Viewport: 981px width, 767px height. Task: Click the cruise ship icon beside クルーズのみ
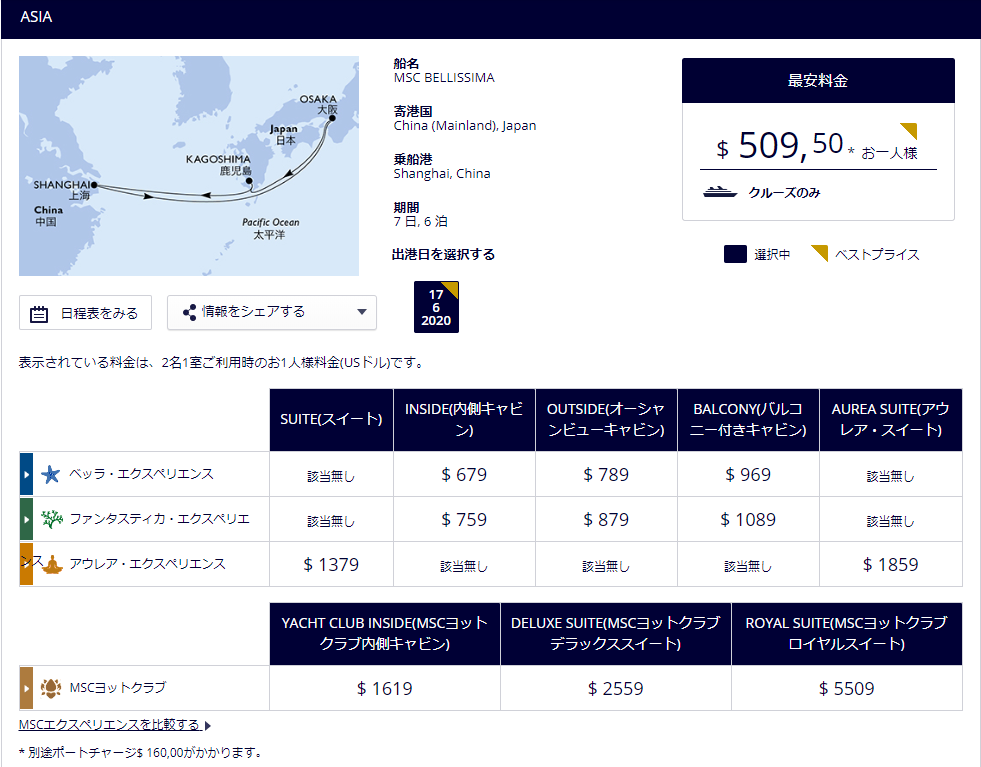pyautogui.click(x=720, y=192)
